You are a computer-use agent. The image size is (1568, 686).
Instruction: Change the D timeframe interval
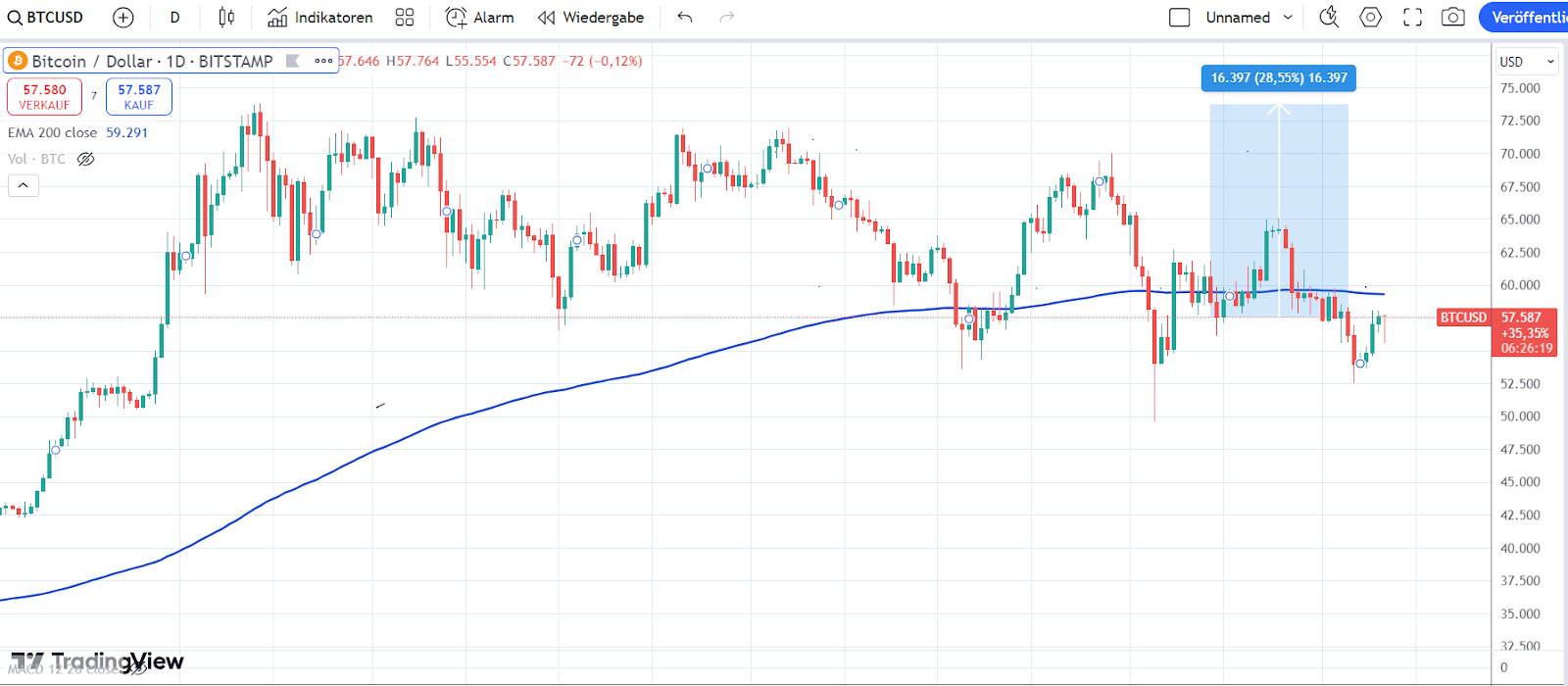pos(175,18)
